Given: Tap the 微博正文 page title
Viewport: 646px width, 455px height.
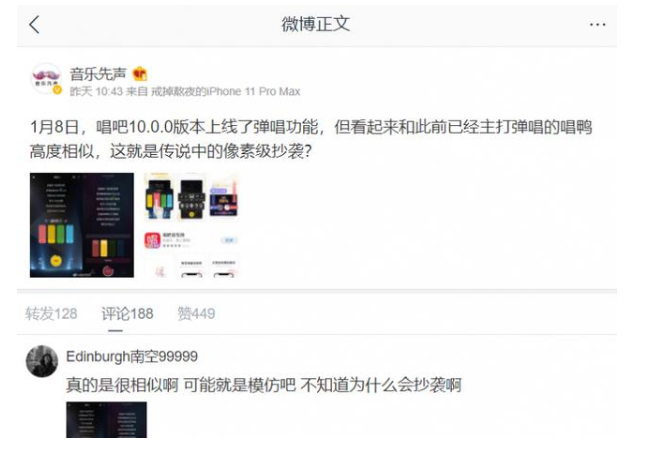Looking at the screenshot, I should [316, 24].
